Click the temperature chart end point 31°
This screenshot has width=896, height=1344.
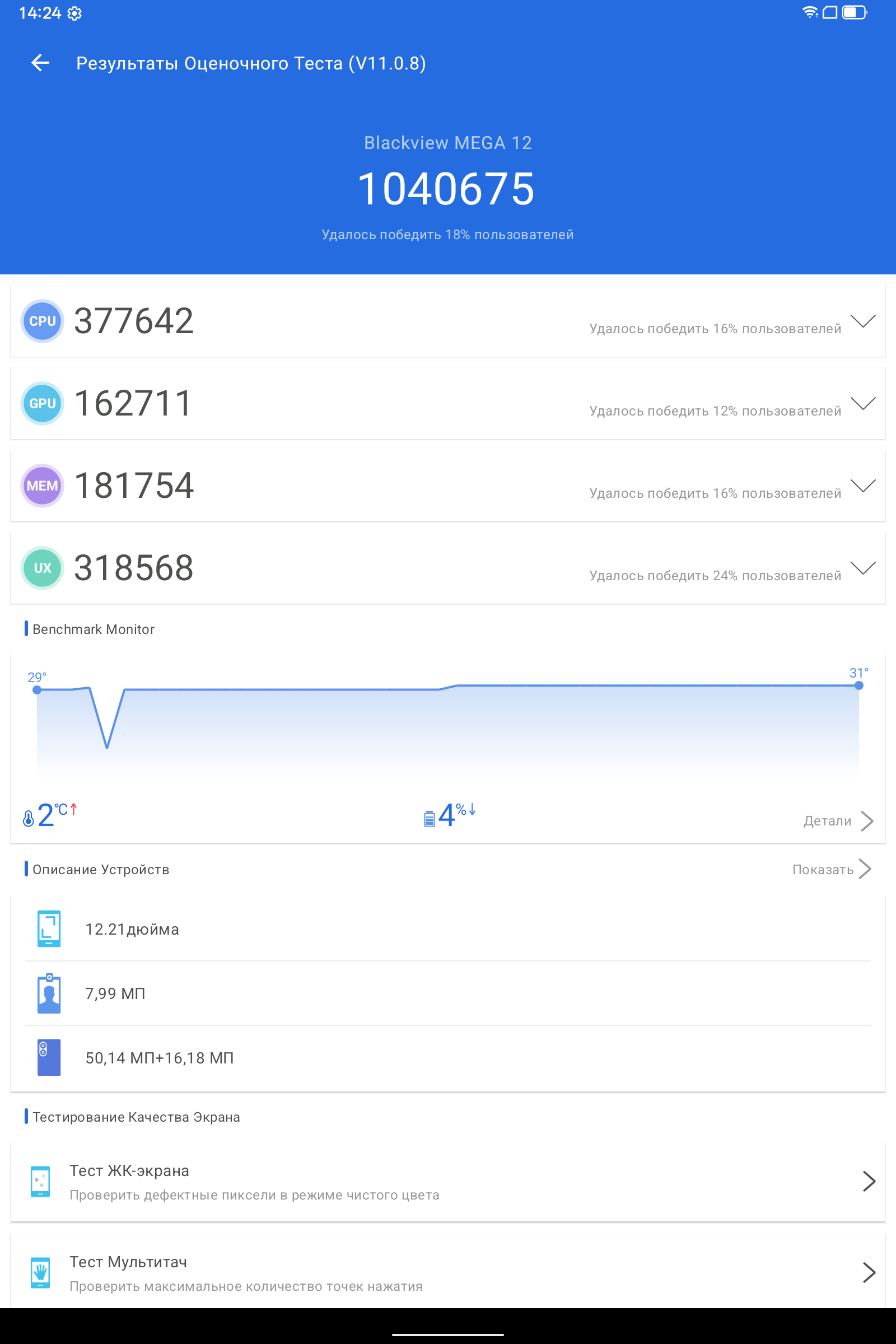click(859, 685)
